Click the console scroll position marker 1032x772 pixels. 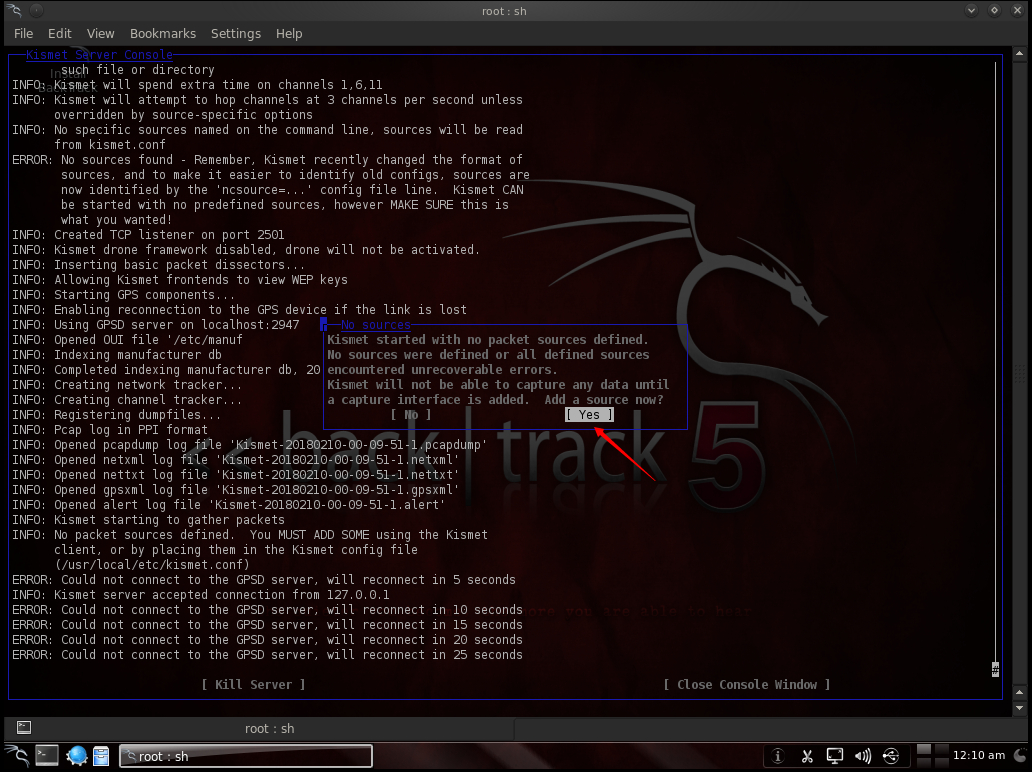point(995,669)
